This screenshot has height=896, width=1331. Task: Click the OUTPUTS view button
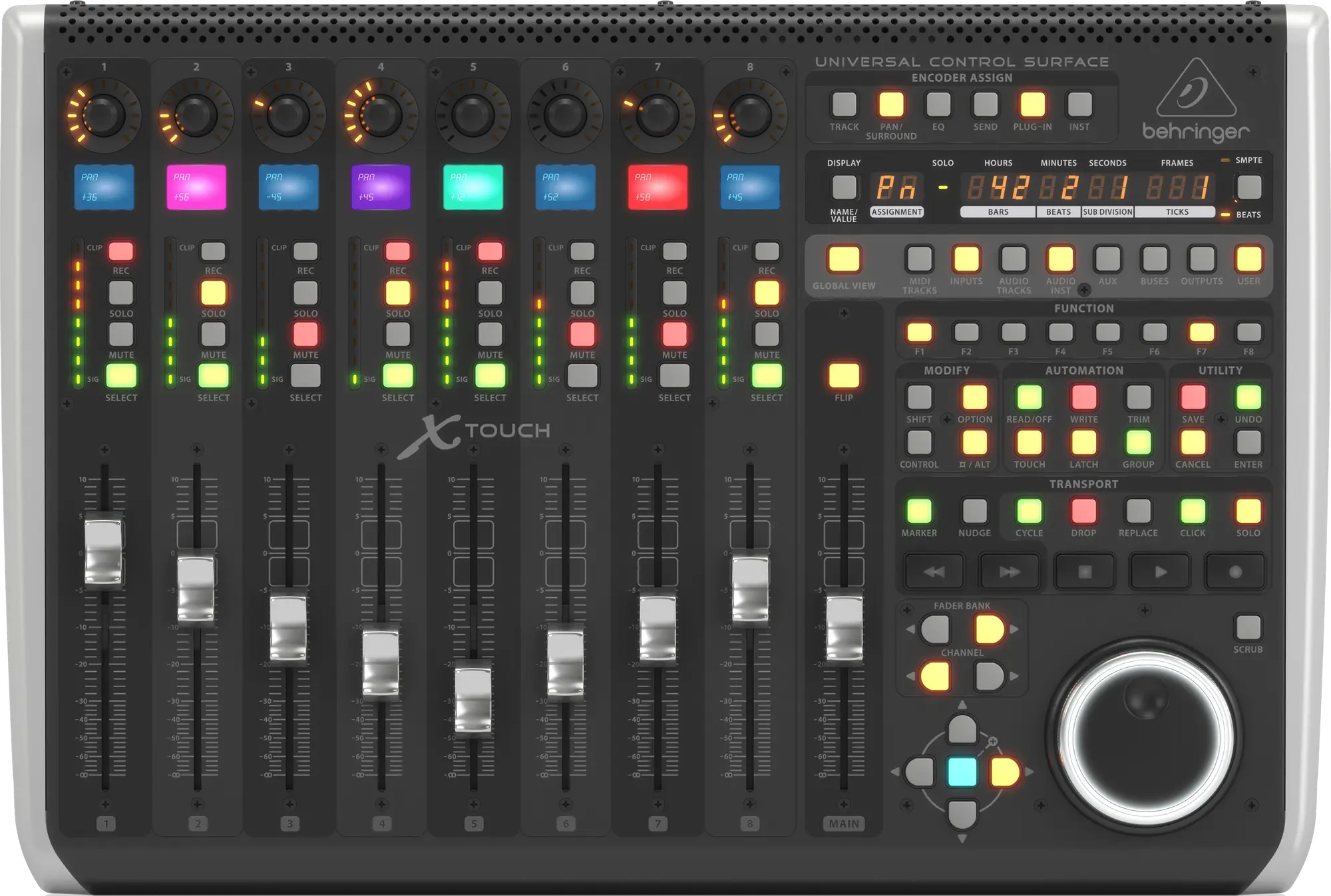(x=1202, y=259)
